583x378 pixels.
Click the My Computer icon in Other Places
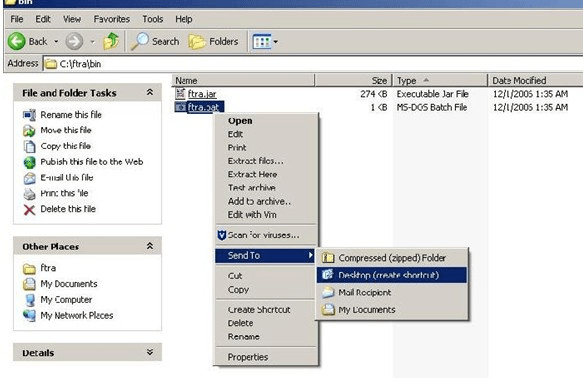(x=29, y=300)
